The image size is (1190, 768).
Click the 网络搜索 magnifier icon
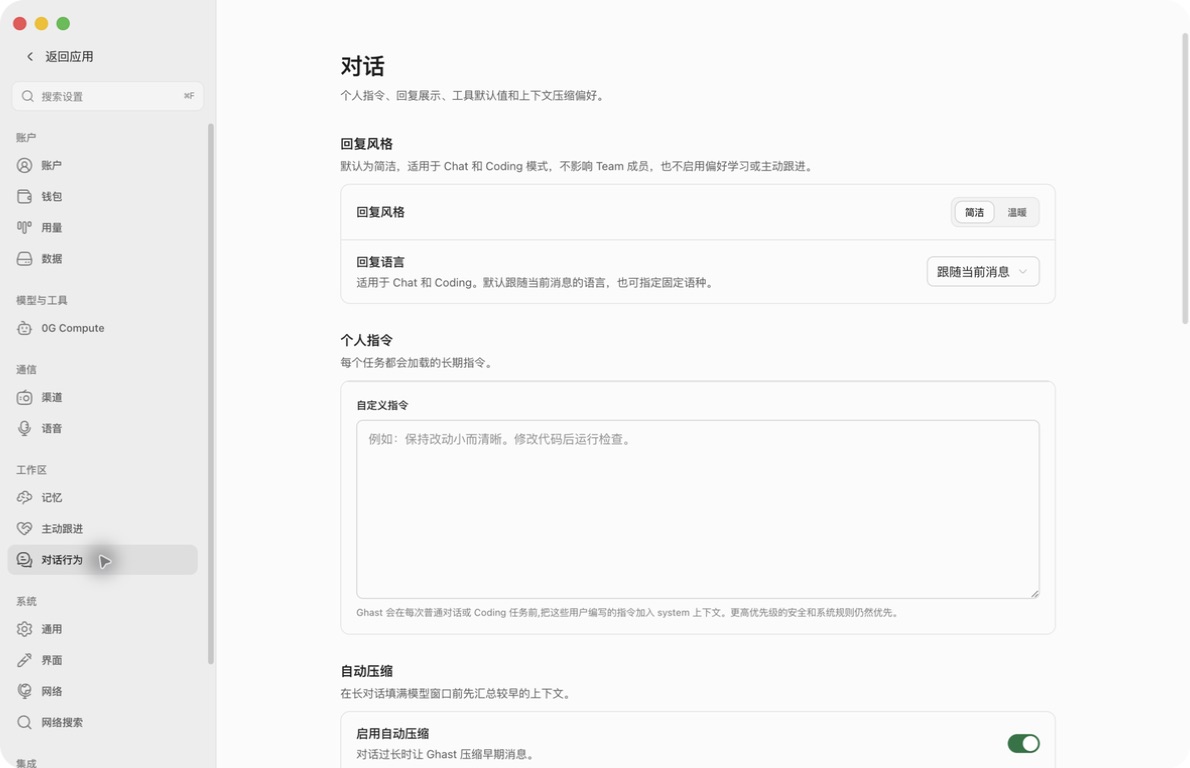(24, 722)
